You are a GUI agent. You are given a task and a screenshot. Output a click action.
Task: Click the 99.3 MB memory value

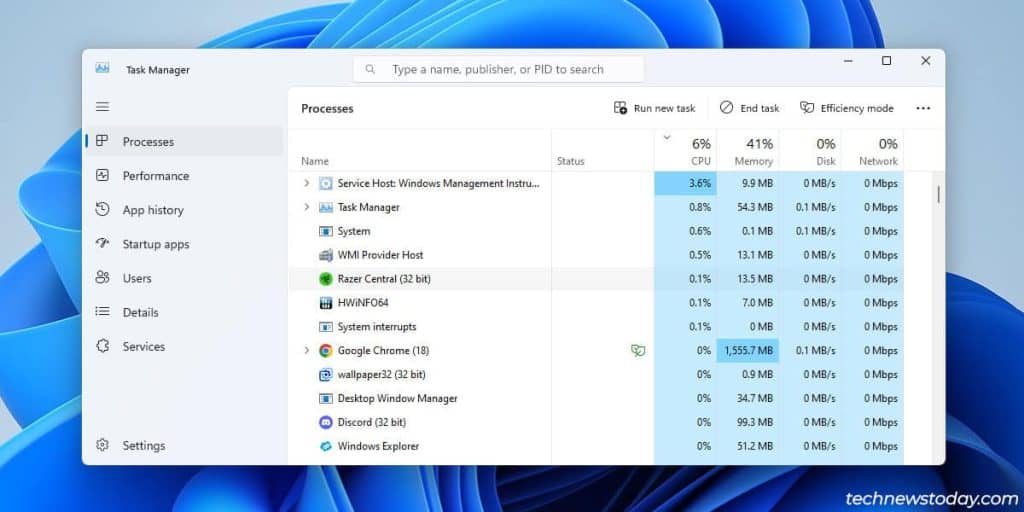point(755,423)
